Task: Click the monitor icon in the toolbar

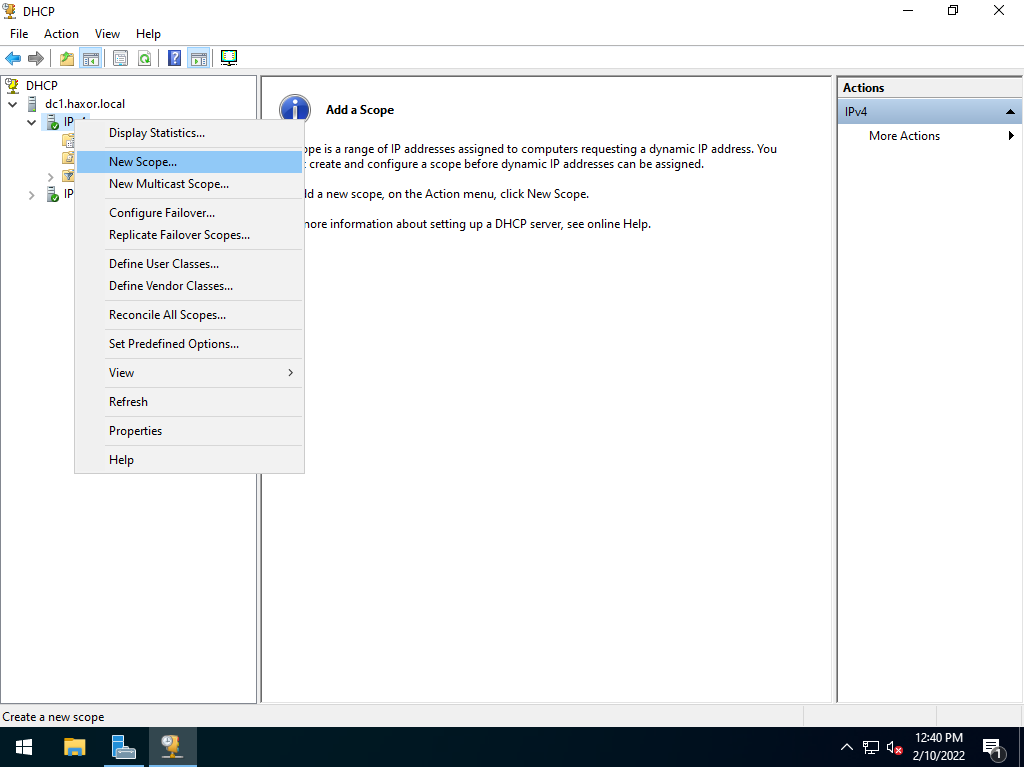Action: tap(229, 58)
